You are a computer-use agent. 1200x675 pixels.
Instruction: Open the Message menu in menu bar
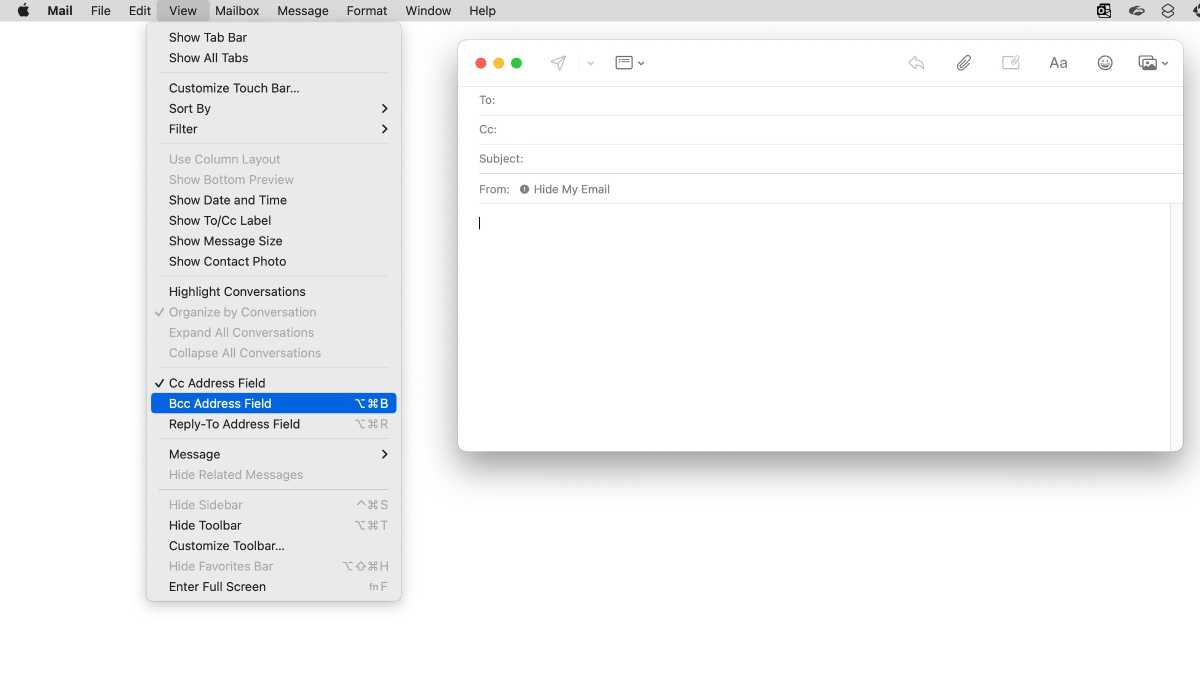[x=303, y=11]
